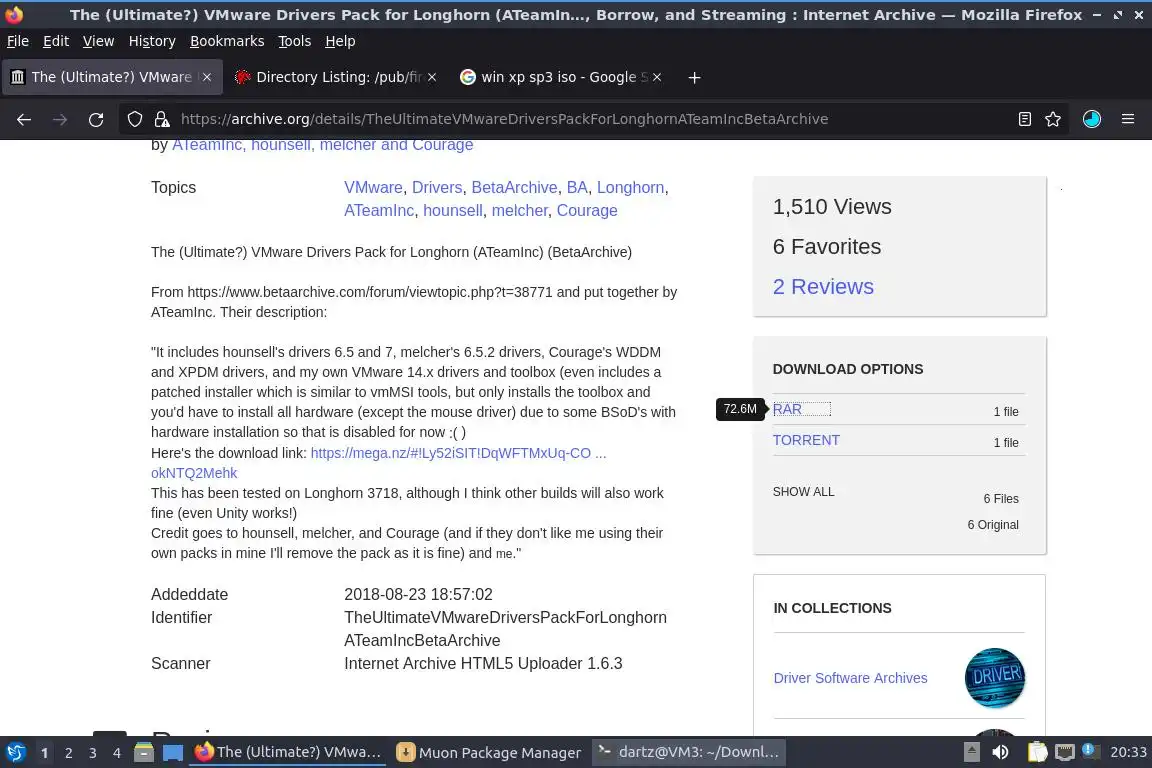Click the forward navigation arrow
Image resolution: width=1152 pixels, height=768 pixels.
(x=60, y=119)
